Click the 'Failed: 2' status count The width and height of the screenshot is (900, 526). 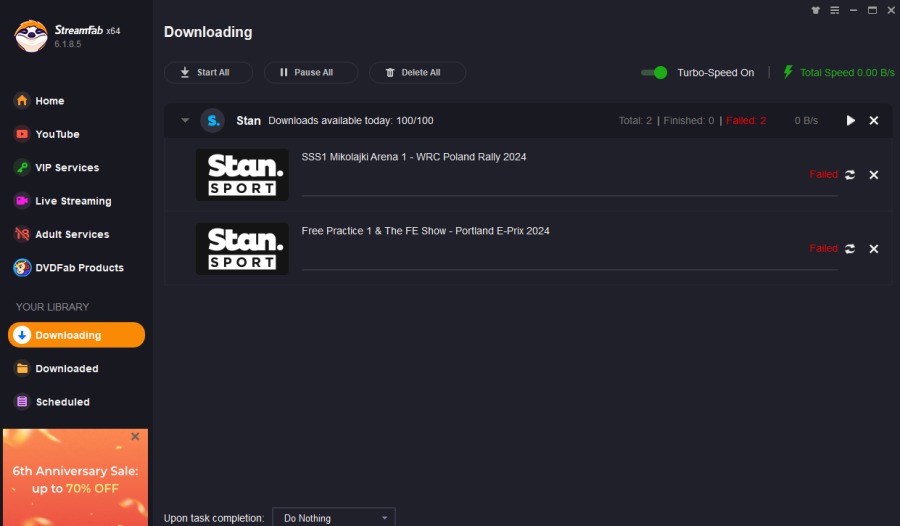click(746, 121)
